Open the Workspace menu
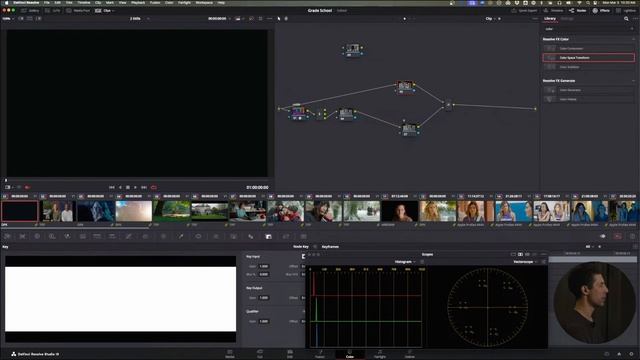This screenshot has height=360, width=640. 204,2
